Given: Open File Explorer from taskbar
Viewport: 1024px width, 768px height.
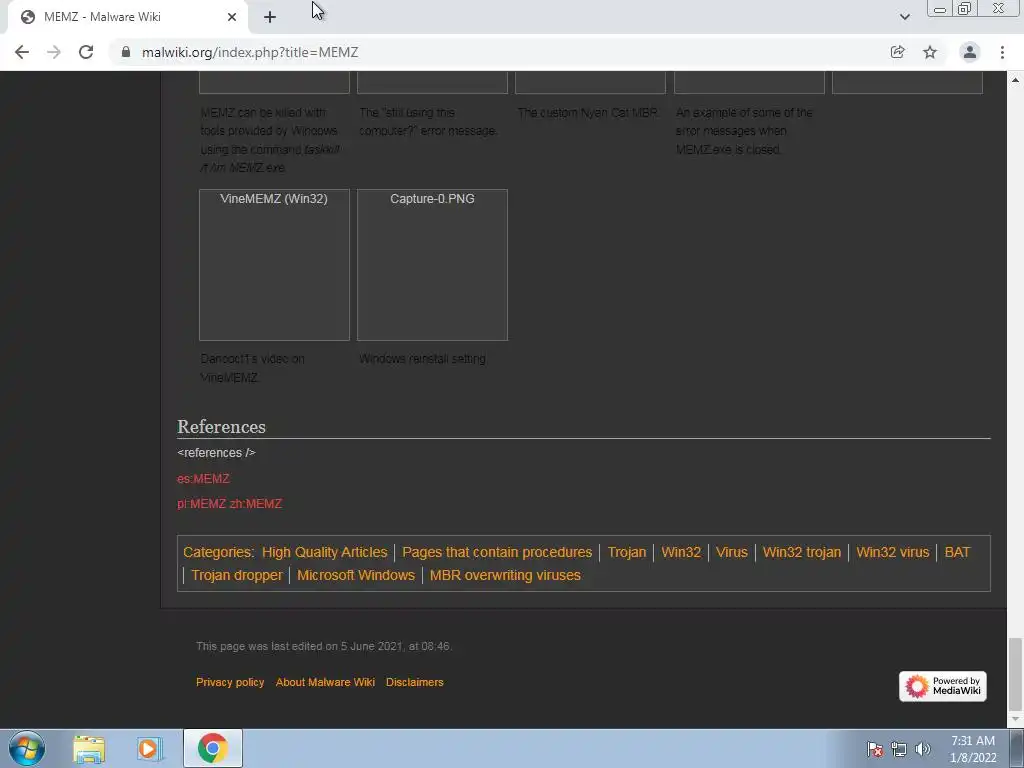Looking at the screenshot, I should coord(89,748).
